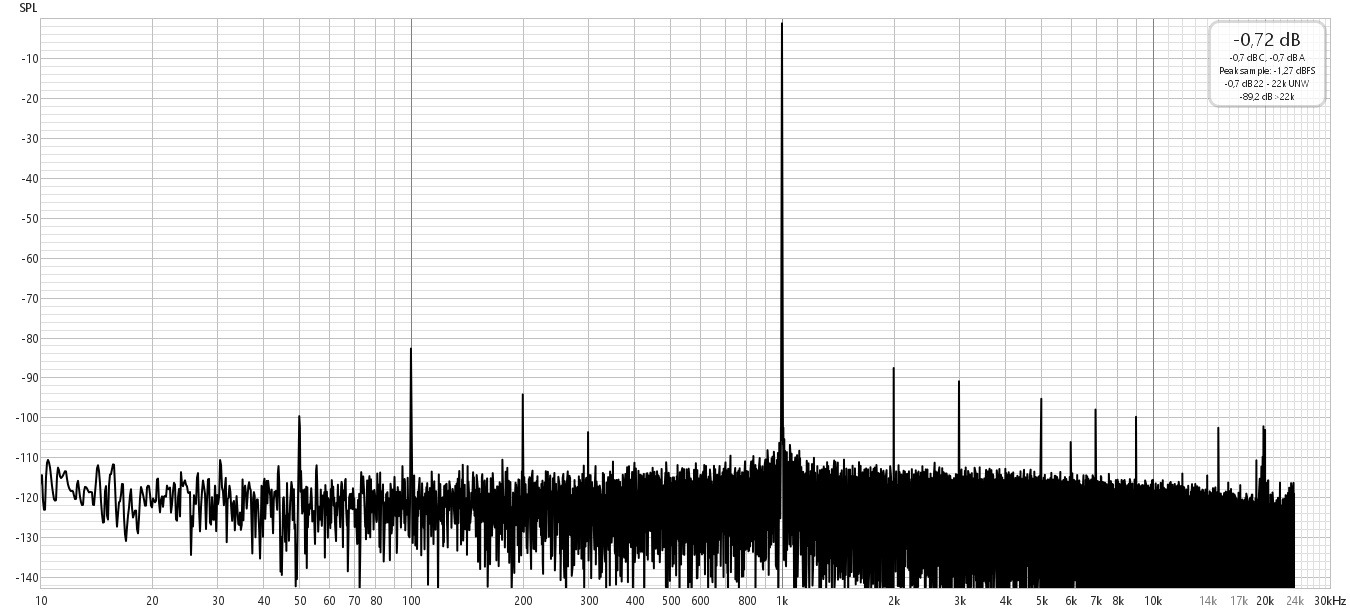Viewport: 1350px width, 613px height.
Task: Click the 80 Hz frequency axis label
Action: tap(376, 601)
